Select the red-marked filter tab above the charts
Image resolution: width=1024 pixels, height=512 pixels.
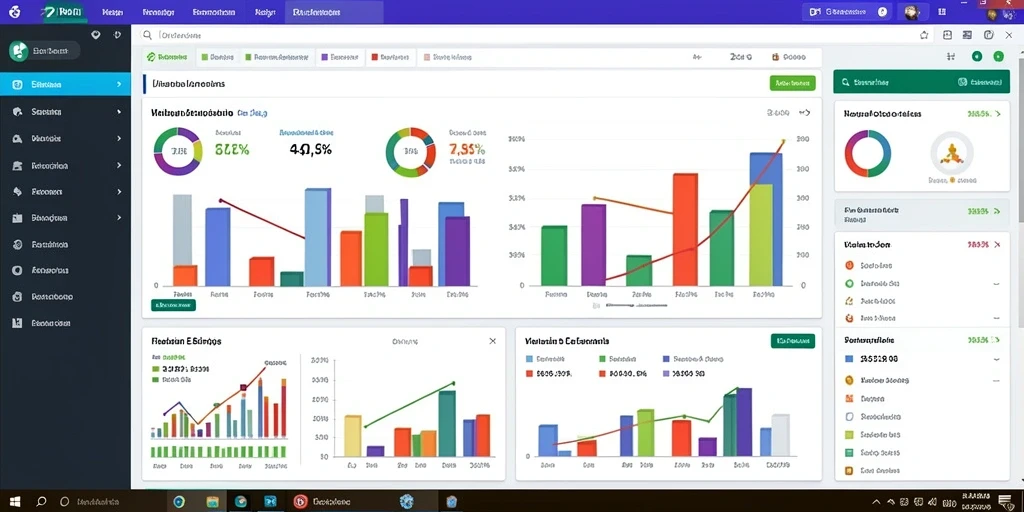(x=391, y=57)
